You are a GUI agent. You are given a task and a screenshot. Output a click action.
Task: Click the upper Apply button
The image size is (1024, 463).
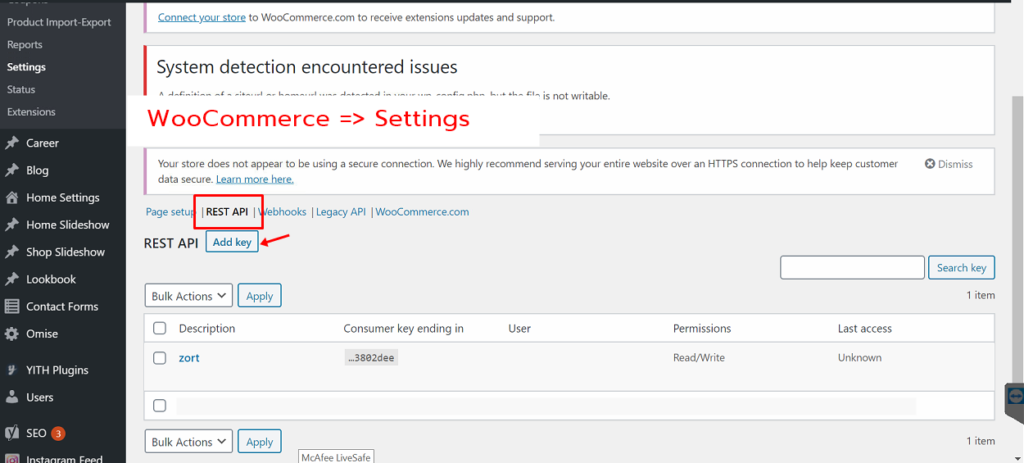coord(259,296)
